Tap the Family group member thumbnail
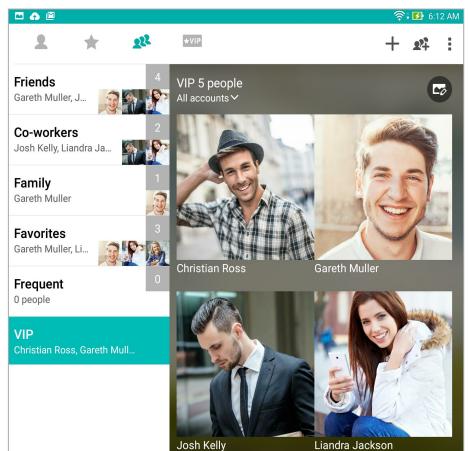468x451 pixels. click(158, 203)
